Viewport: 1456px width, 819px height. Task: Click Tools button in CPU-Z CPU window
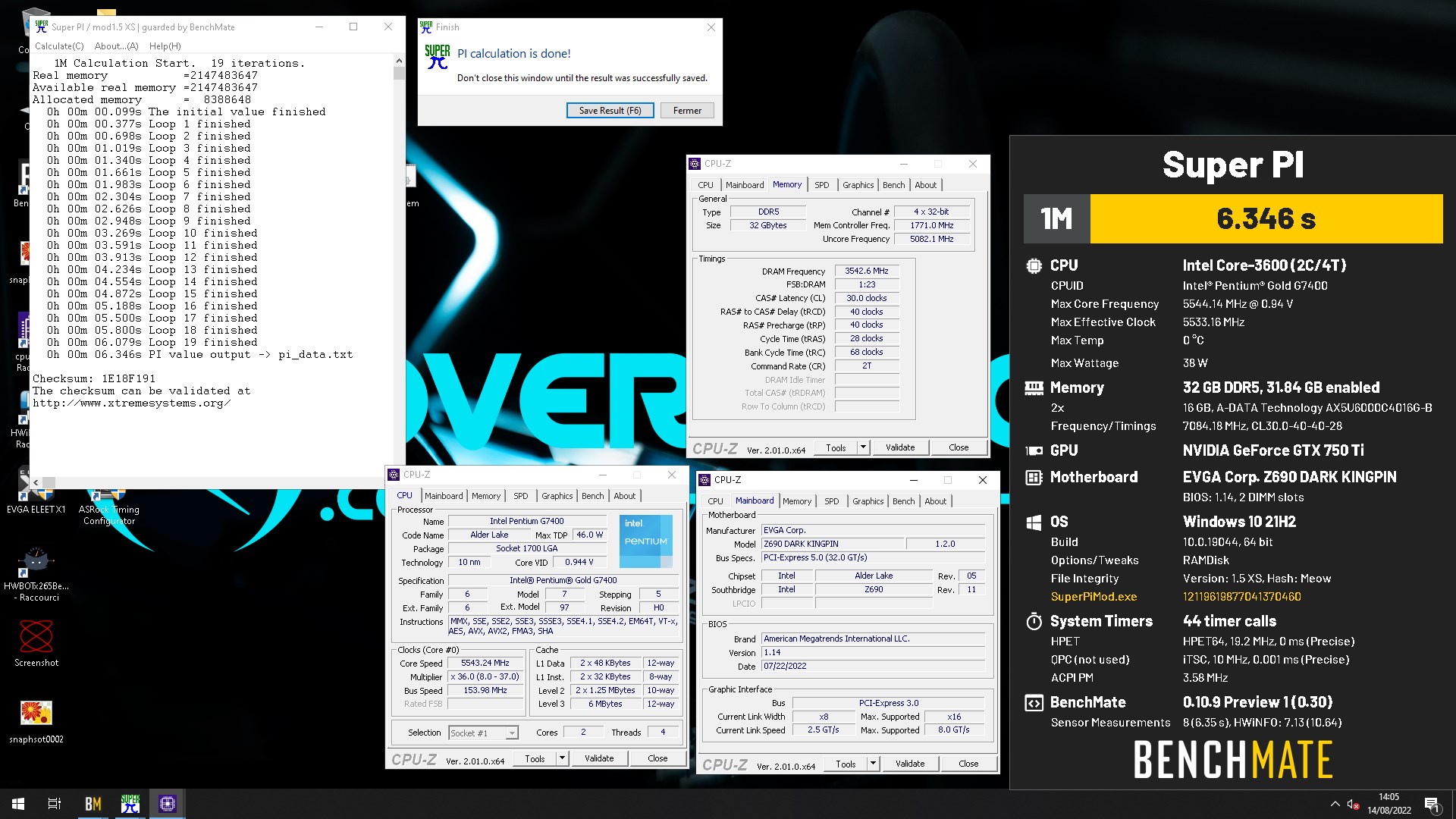[x=535, y=759]
